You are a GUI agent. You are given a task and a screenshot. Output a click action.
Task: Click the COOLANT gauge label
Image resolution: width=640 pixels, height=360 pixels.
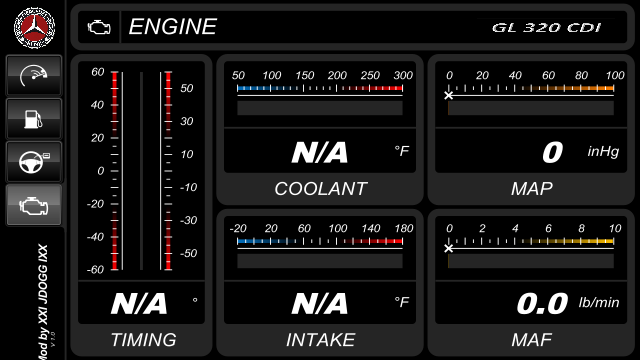tap(320, 189)
